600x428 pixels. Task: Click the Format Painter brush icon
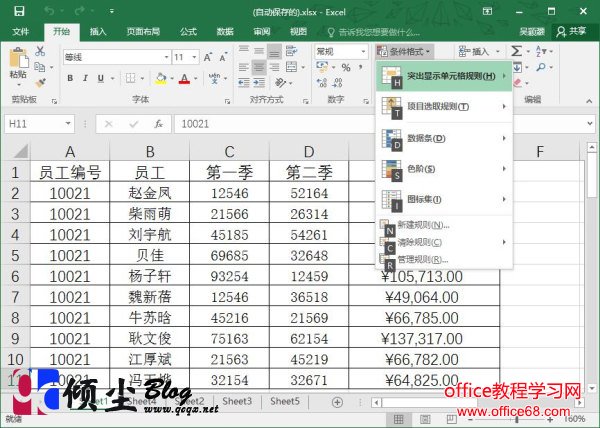(40, 83)
